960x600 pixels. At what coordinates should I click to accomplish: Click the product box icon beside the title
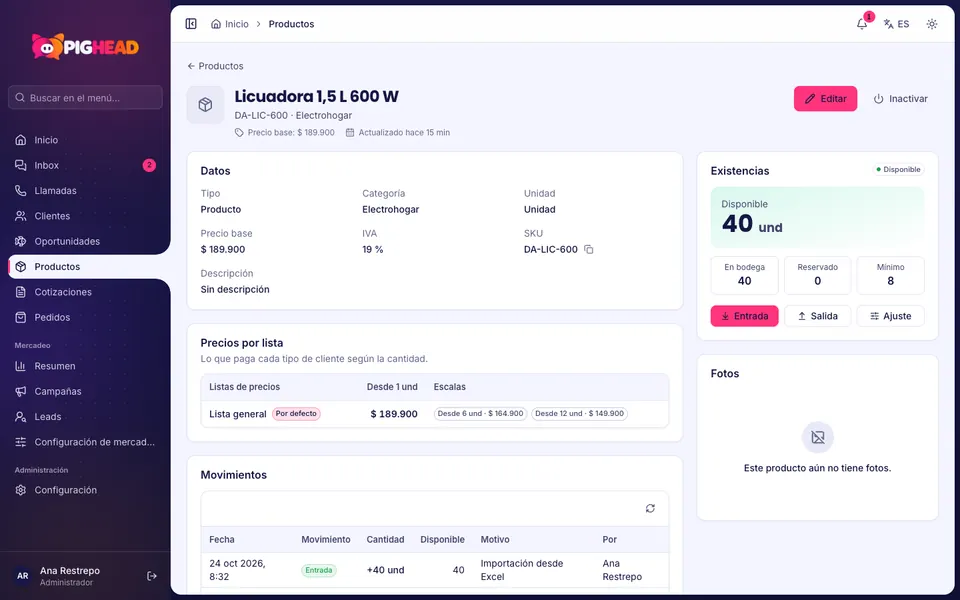(206, 105)
